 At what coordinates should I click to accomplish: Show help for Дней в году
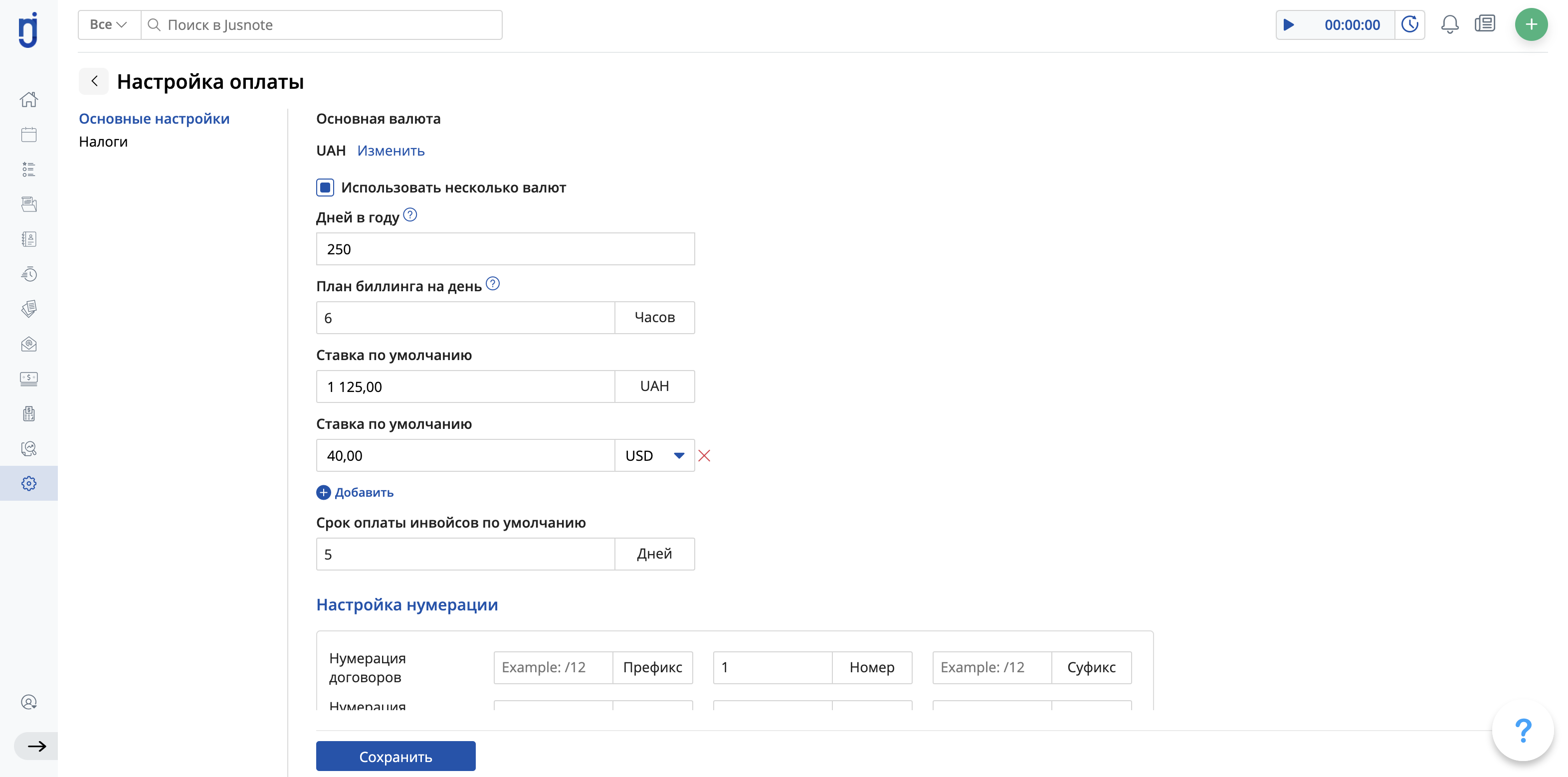pyautogui.click(x=410, y=215)
